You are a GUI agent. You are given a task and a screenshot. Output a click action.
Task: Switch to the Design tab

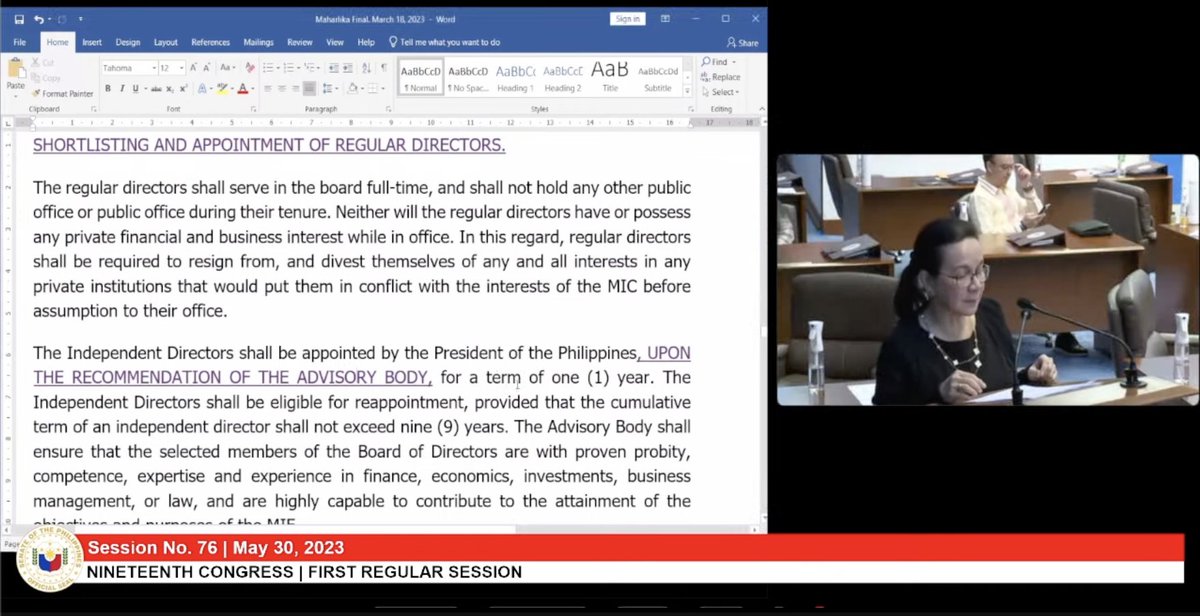pos(128,42)
